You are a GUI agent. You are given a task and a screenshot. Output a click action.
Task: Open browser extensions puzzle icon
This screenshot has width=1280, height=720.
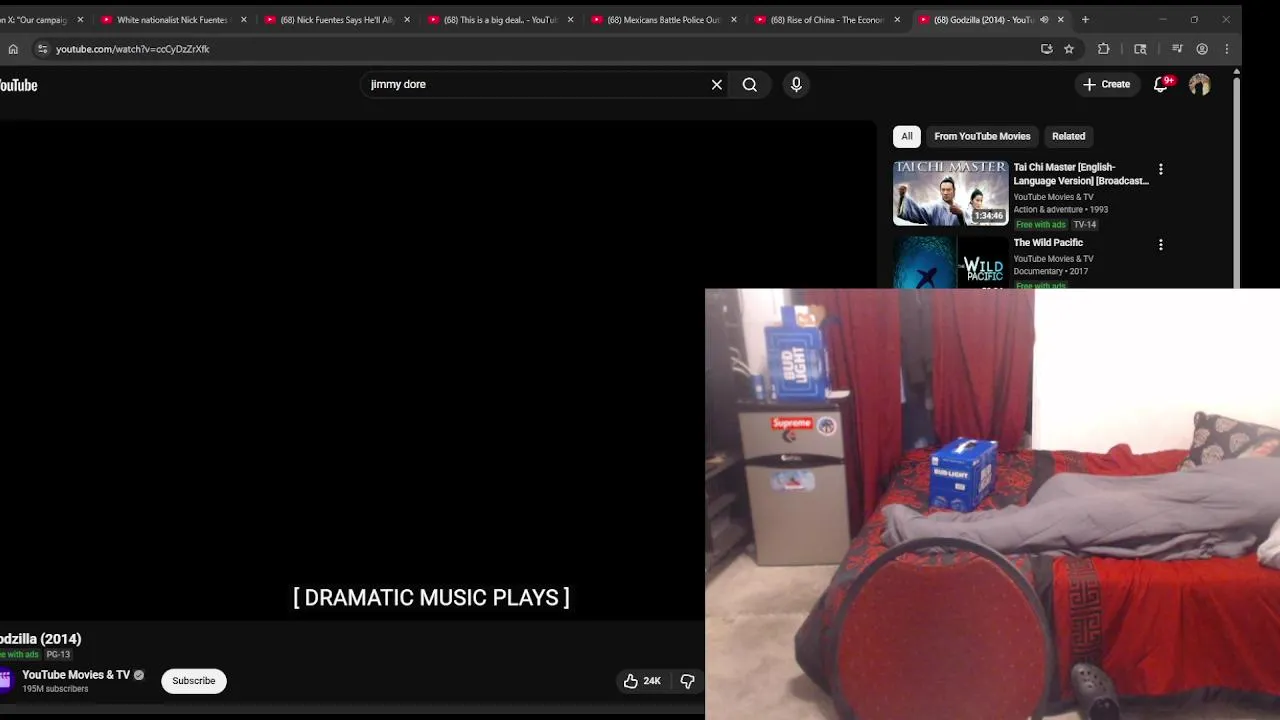point(1104,49)
